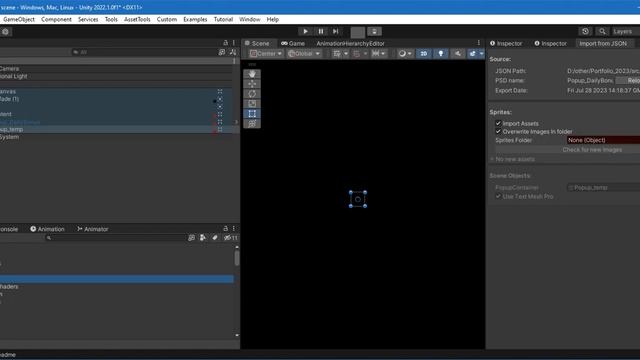Viewport: 640px width, 360px height.
Task: Click the Reload button beside PSD name
Action: 629,80
